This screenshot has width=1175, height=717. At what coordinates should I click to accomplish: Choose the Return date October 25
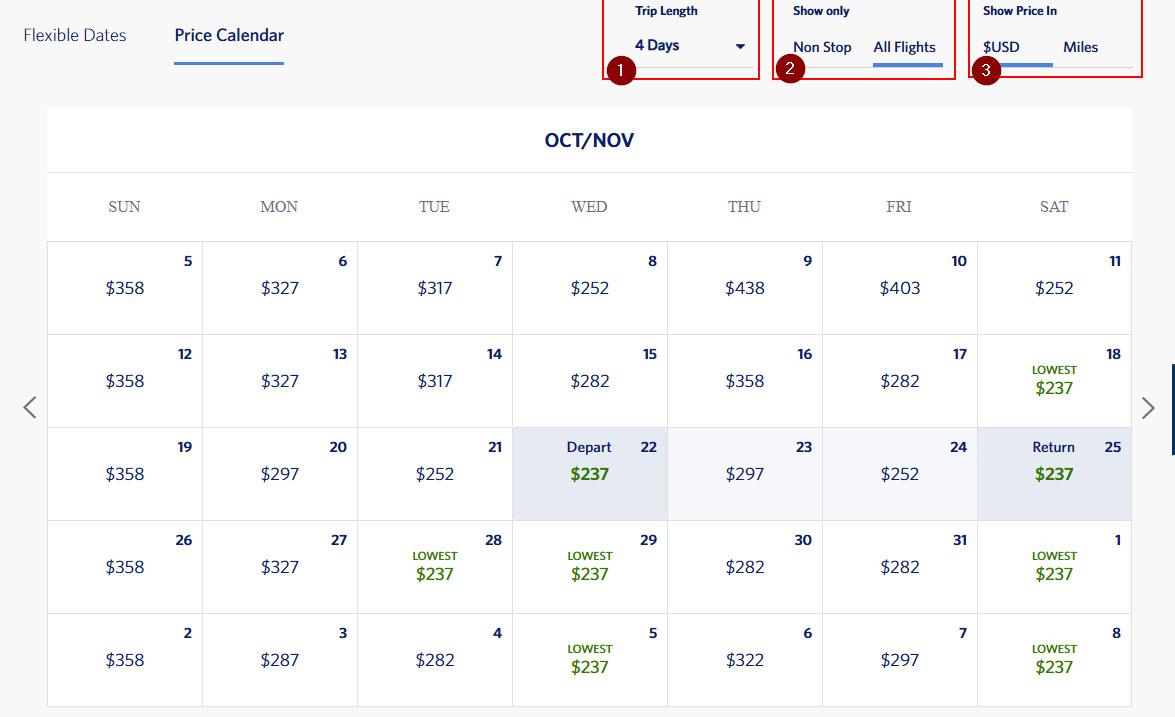1054,474
